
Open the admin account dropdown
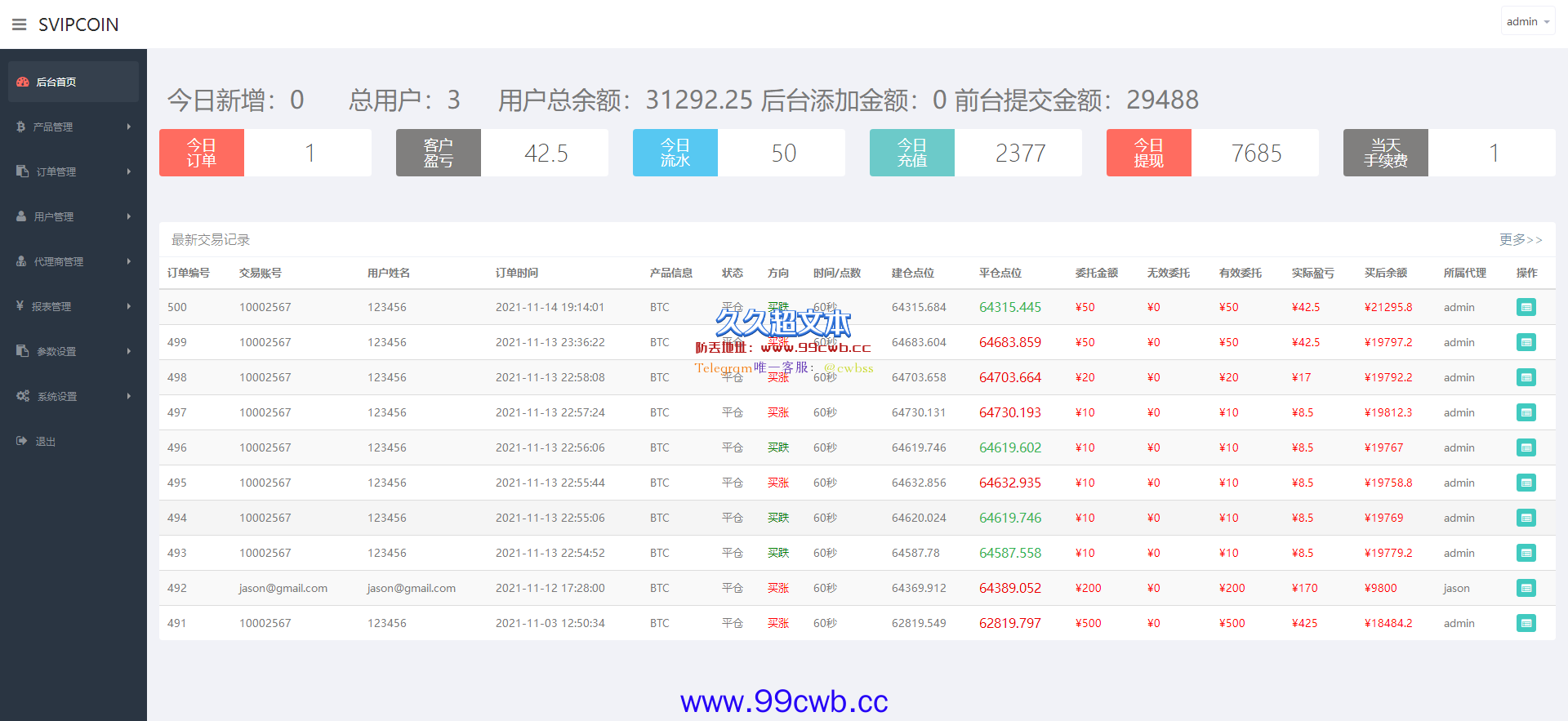tap(1527, 22)
